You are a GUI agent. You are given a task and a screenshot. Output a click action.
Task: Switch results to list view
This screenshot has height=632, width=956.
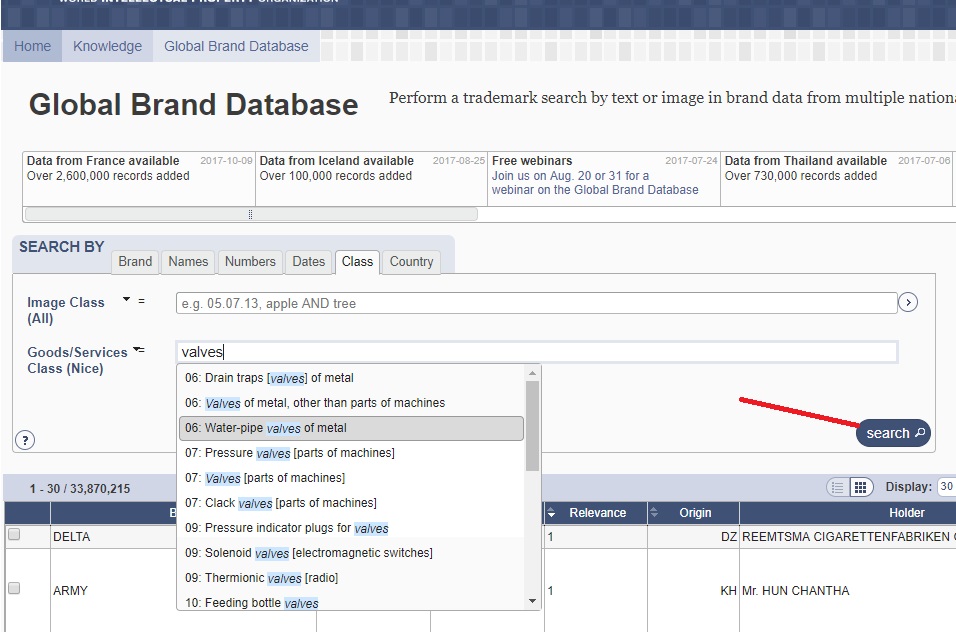[x=838, y=488]
